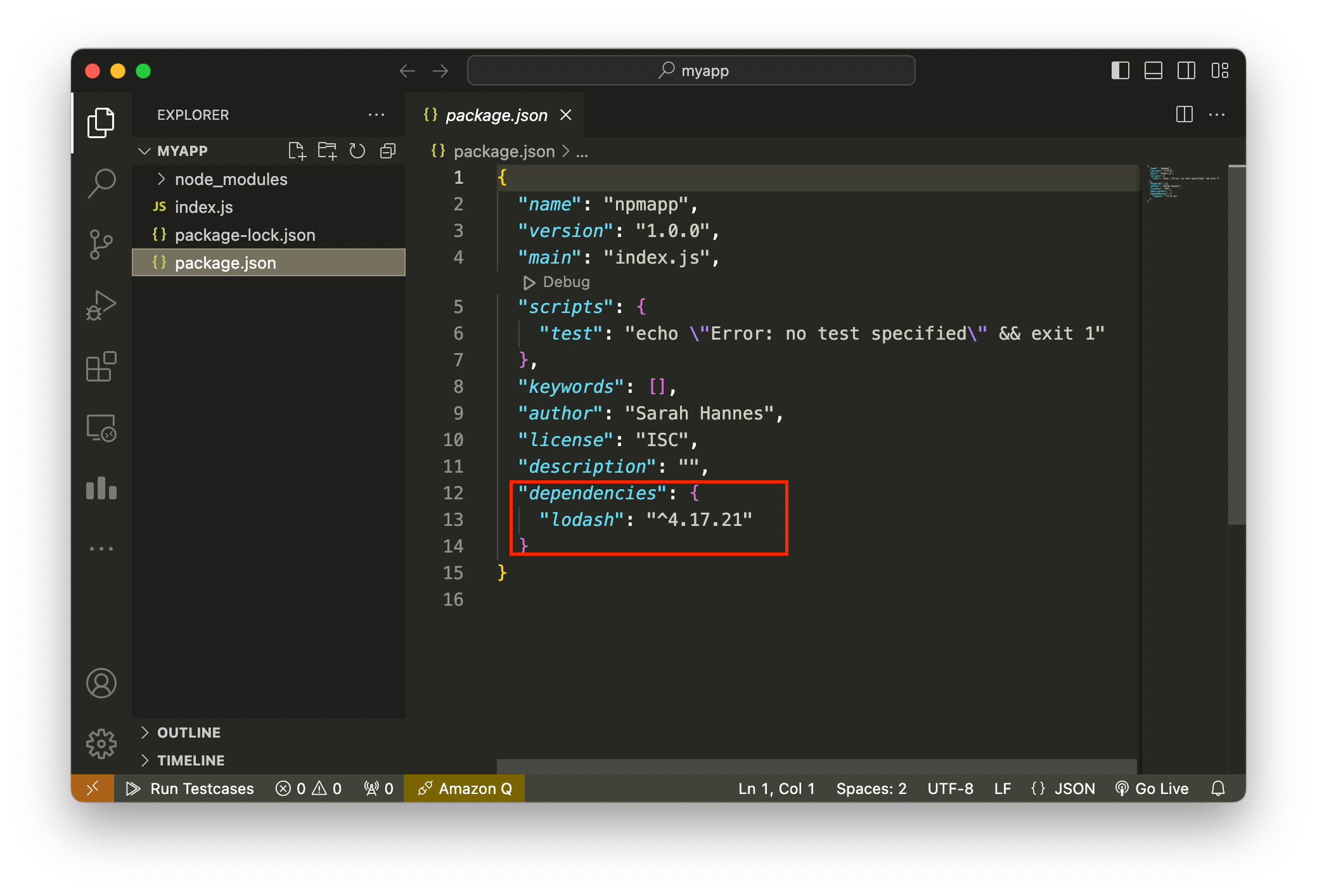Open the Accounts menu icon

coord(101,683)
